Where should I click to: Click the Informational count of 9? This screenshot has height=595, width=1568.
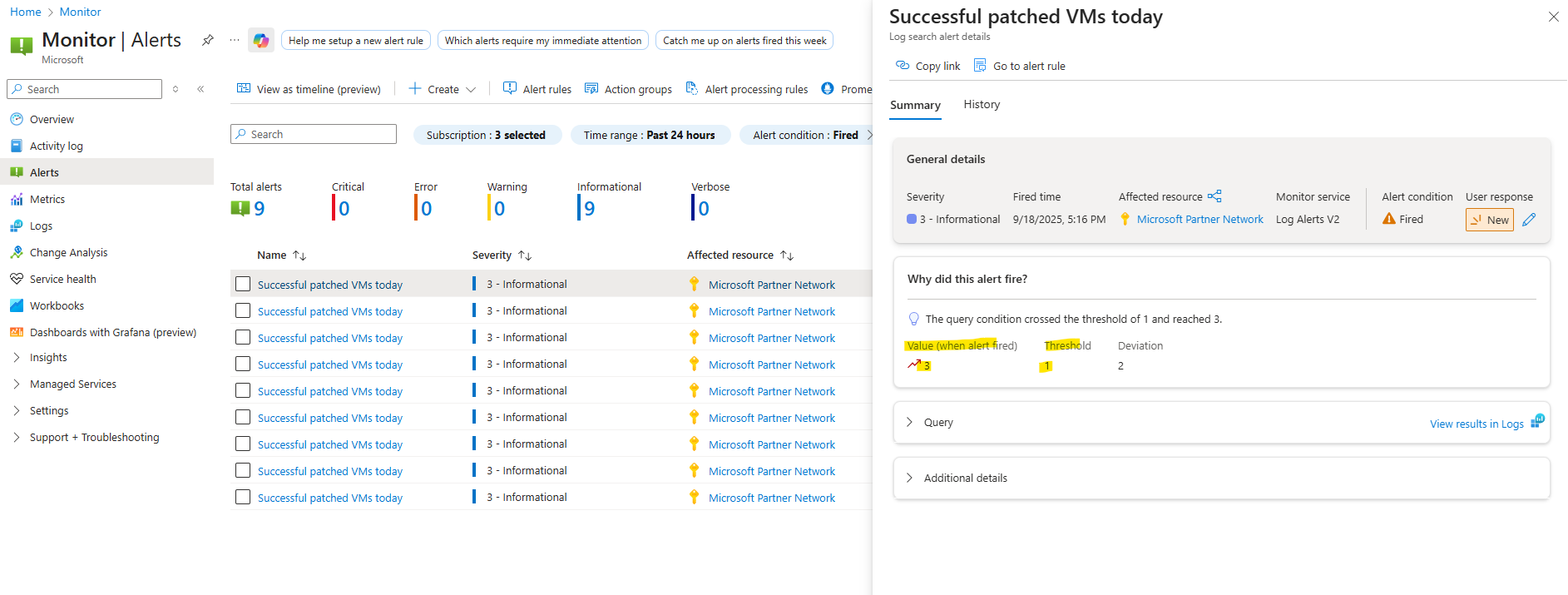pos(589,208)
